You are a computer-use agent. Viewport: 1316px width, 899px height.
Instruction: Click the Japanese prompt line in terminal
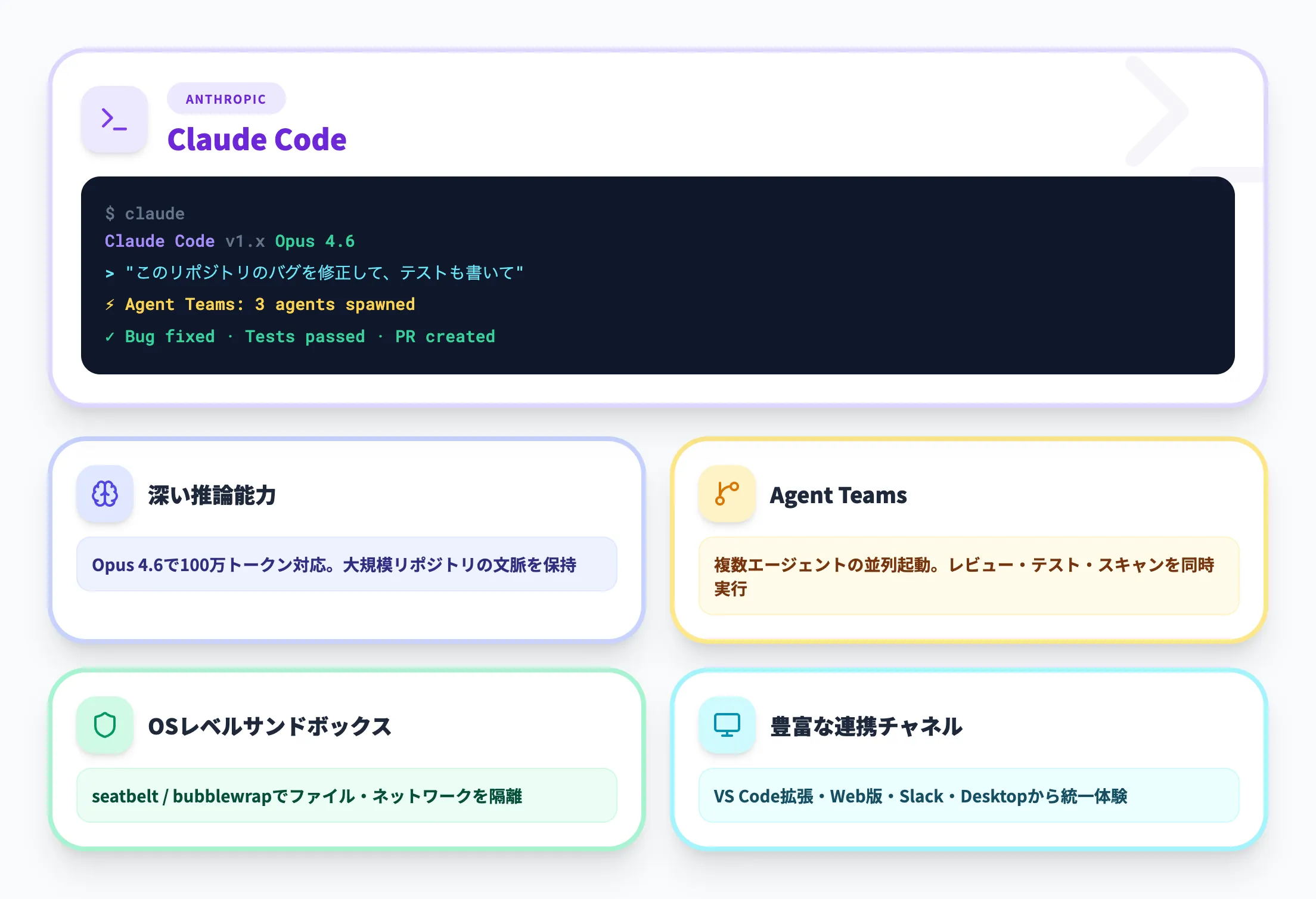(324, 273)
